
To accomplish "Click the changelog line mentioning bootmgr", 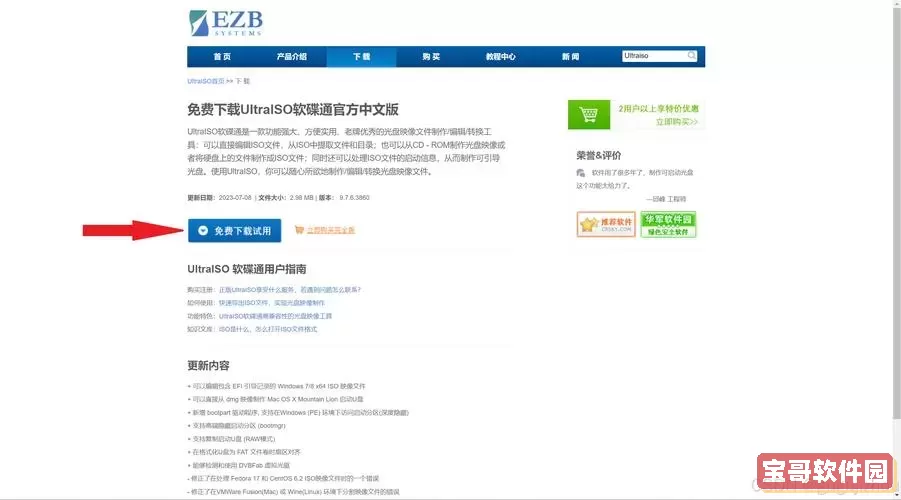I will tap(237, 426).
